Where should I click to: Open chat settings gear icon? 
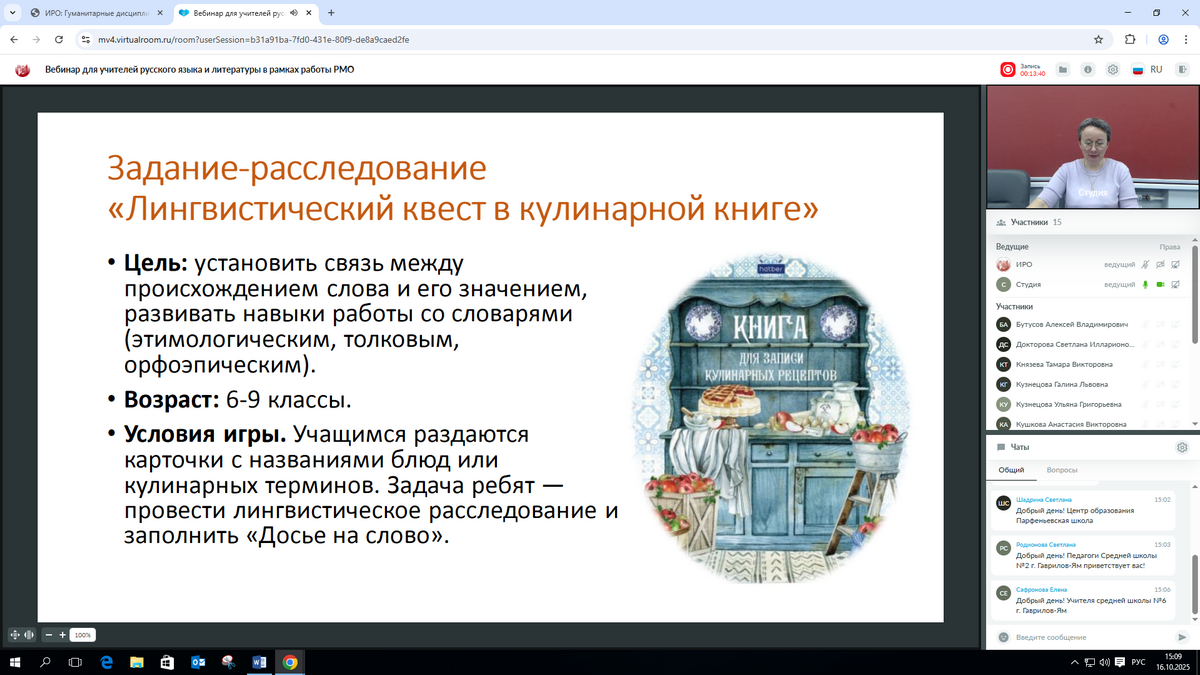1182,447
